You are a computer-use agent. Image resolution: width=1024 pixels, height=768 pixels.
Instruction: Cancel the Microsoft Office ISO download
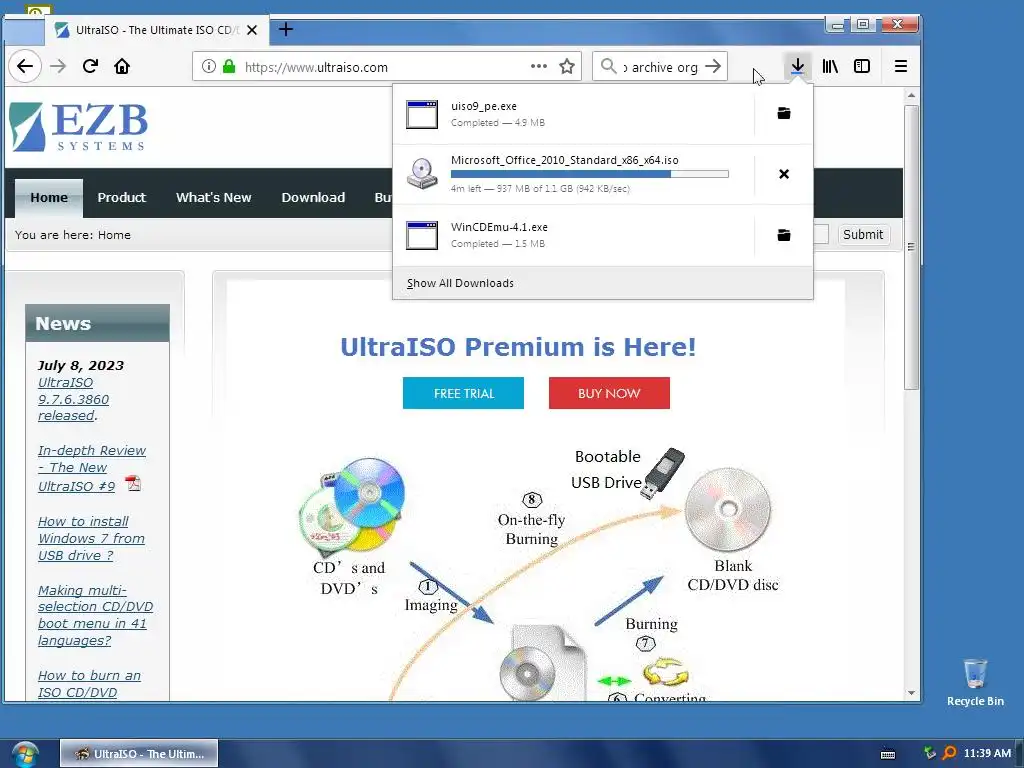(784, 174)
